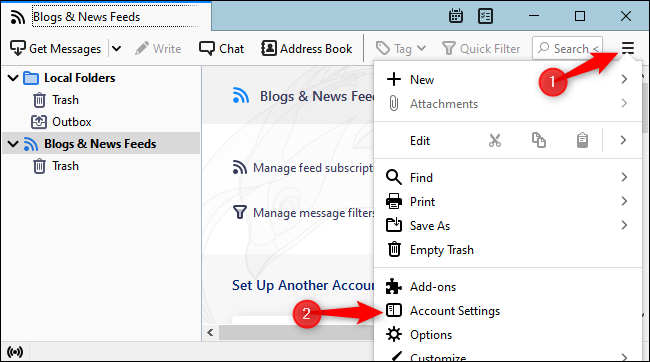Click the Cut scissors icon
The image size is (650, 362).
point(495,141)
